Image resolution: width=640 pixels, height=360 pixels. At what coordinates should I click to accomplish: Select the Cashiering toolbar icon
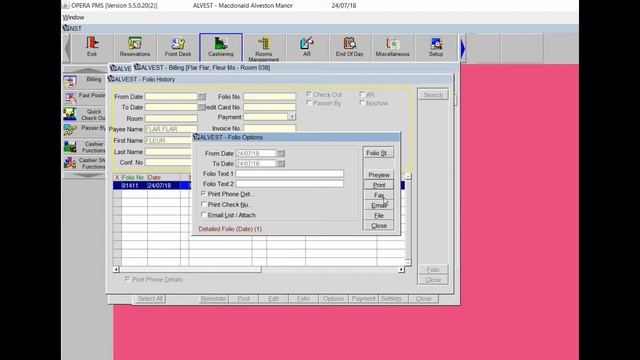coord(221,47)
